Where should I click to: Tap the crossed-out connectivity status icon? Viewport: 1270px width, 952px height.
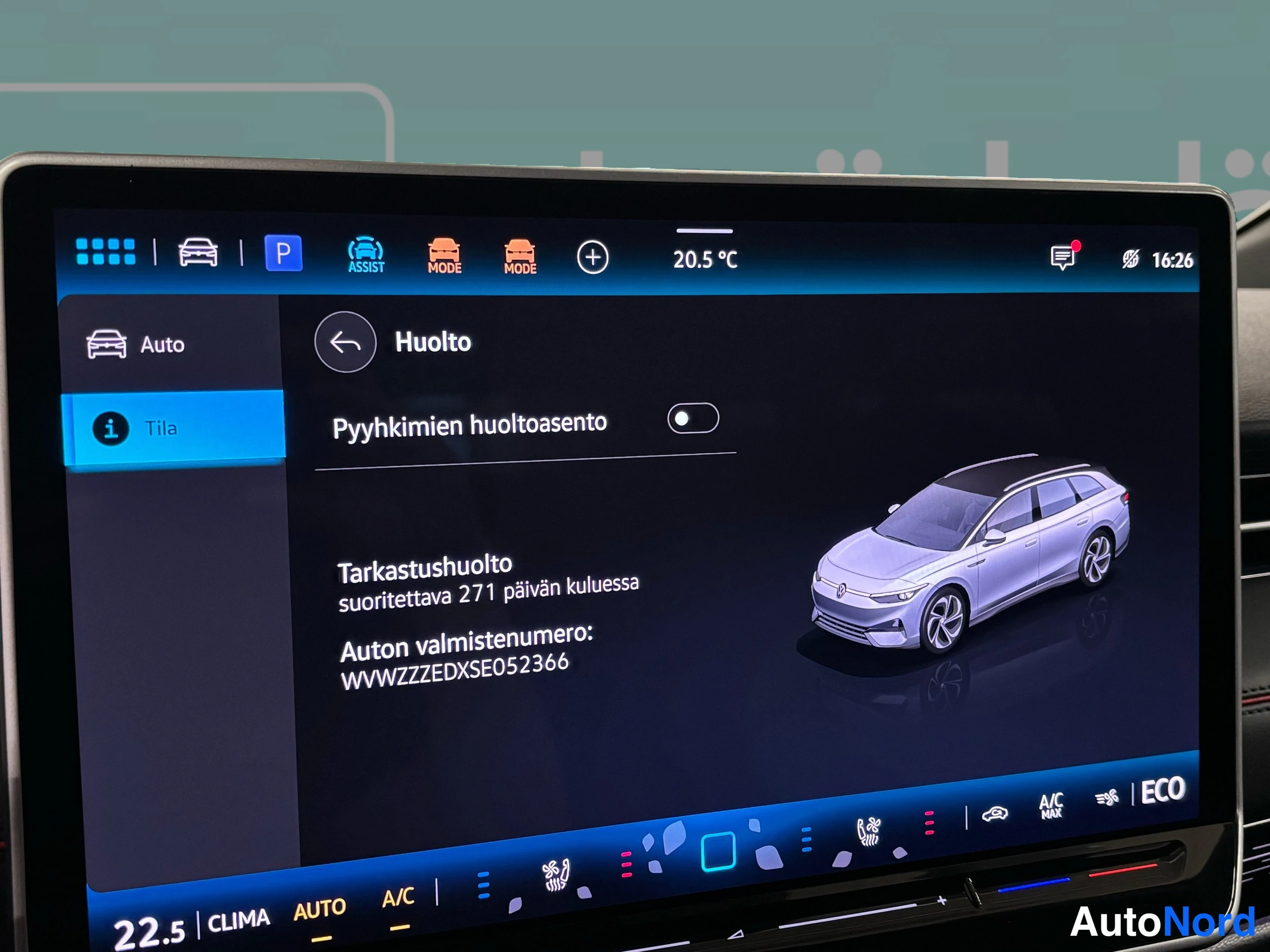click(1131, 259)
